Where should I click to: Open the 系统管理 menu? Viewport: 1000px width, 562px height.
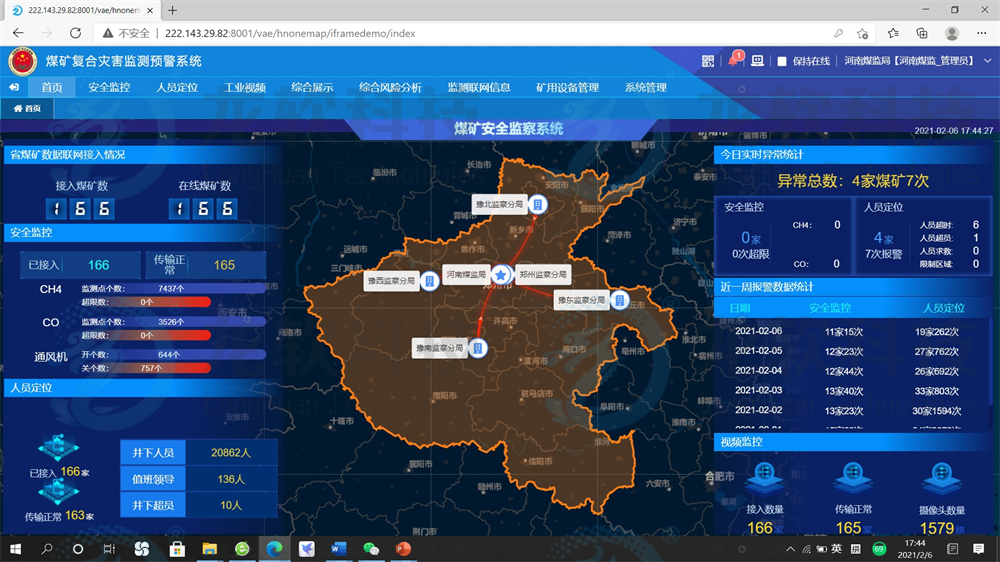(x=645, y=87)
